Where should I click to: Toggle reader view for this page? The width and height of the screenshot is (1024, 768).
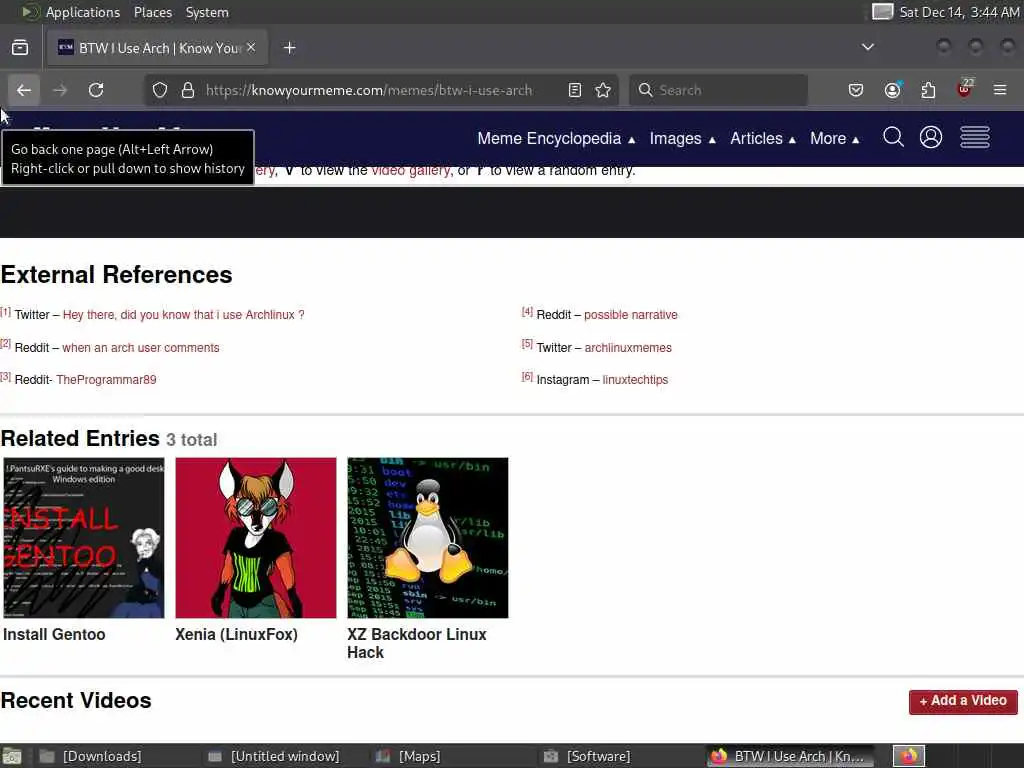tap(575, 90)
